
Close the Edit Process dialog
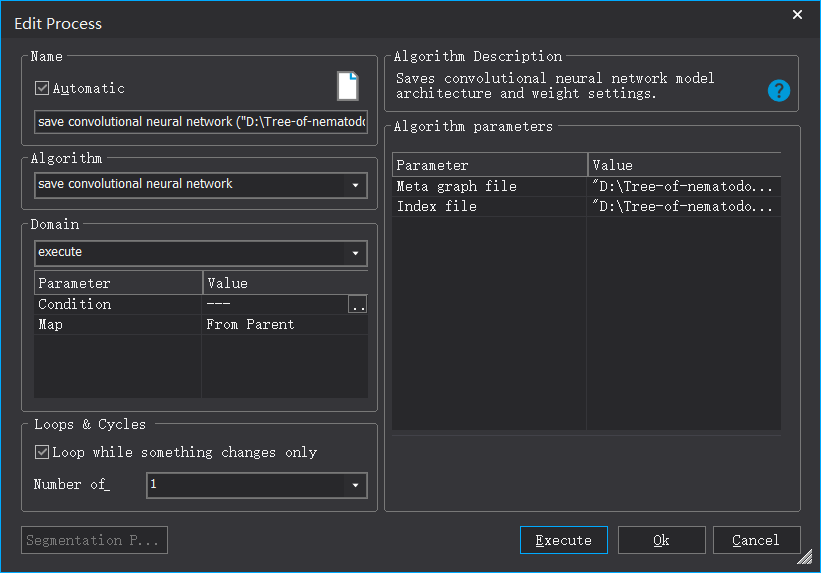click(x=797, y=15)
